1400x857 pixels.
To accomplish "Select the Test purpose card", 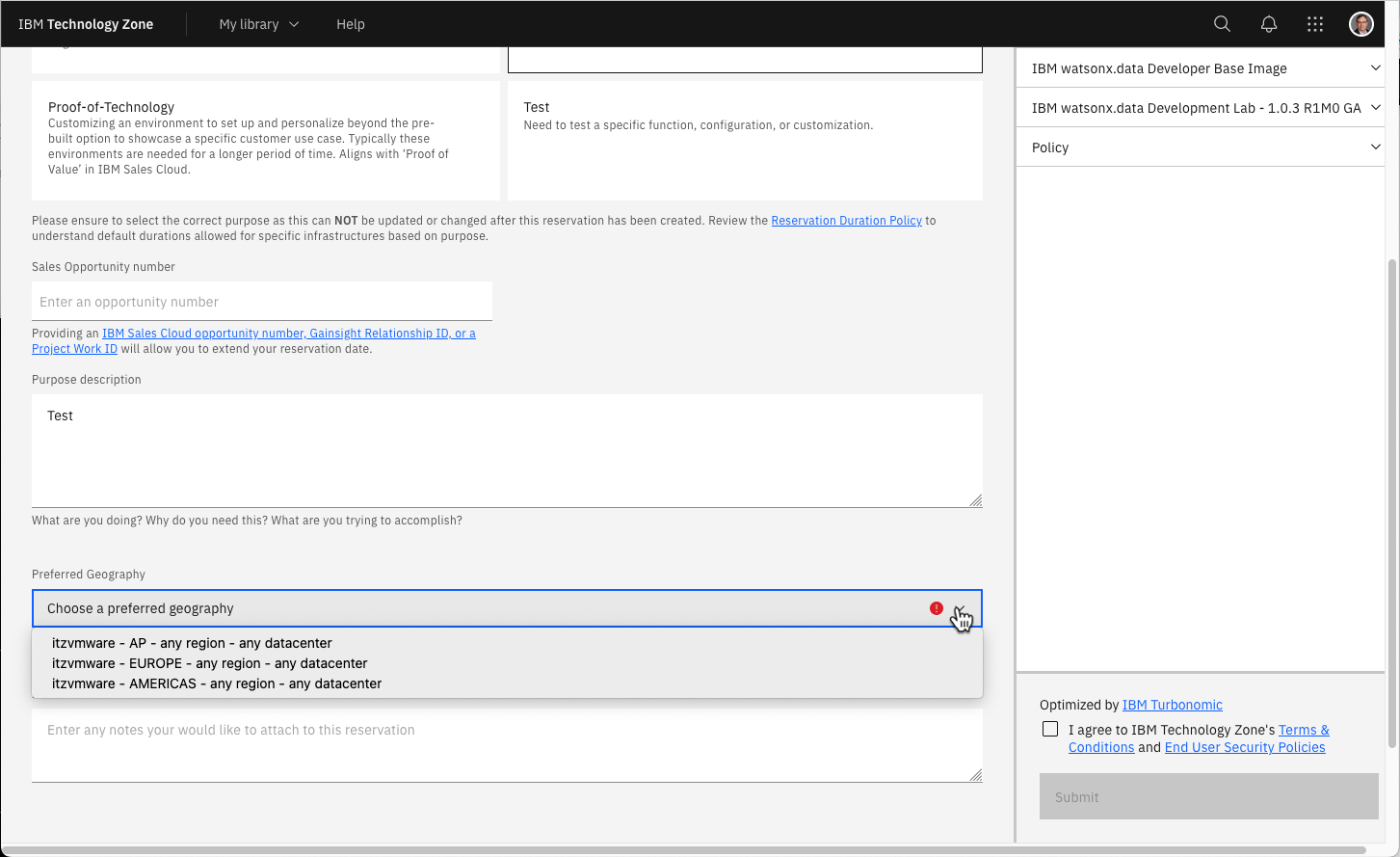I will [x=745, y=141].
